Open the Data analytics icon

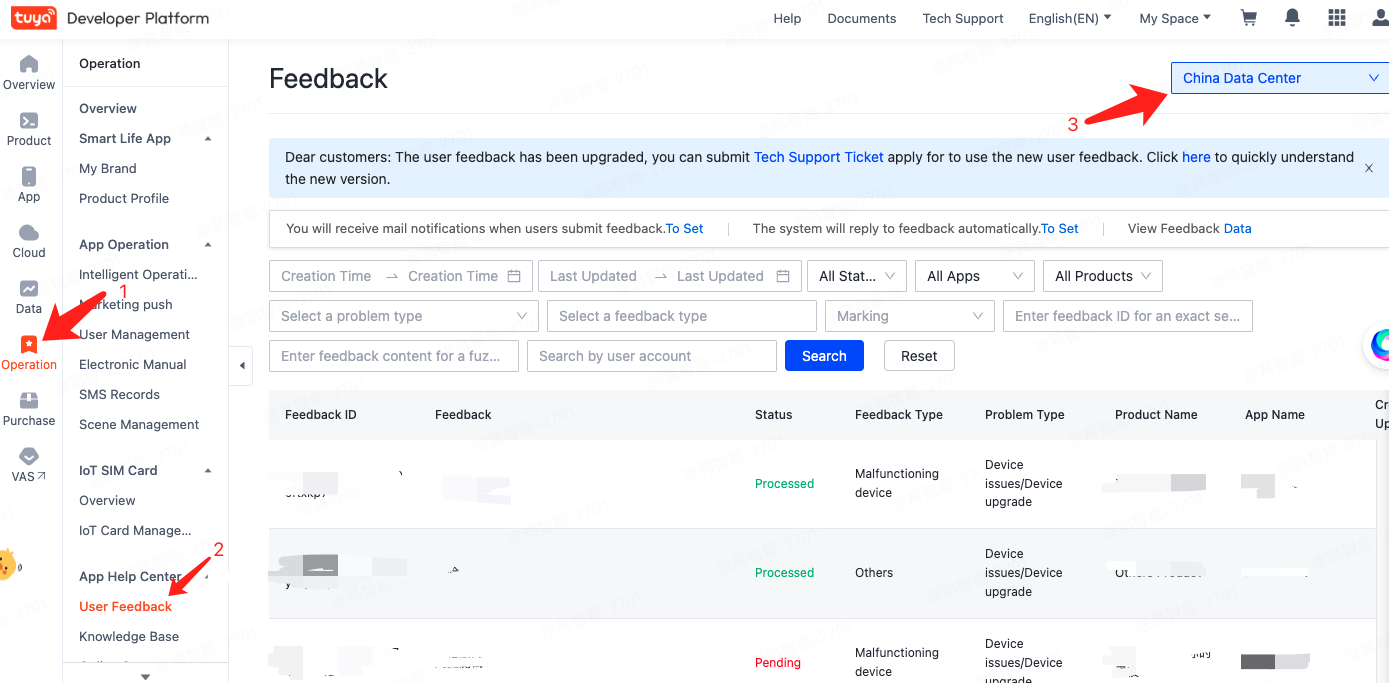[x=29, y=288]
